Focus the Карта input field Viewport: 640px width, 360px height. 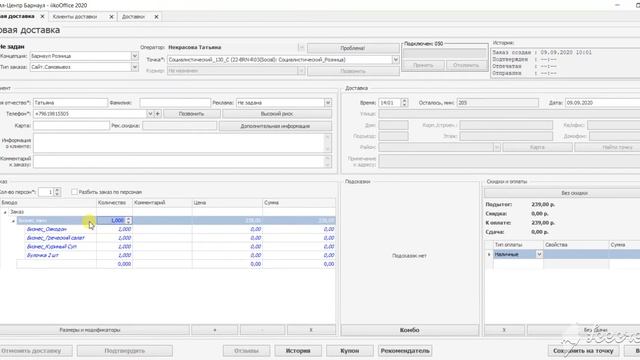pos(71,126)
